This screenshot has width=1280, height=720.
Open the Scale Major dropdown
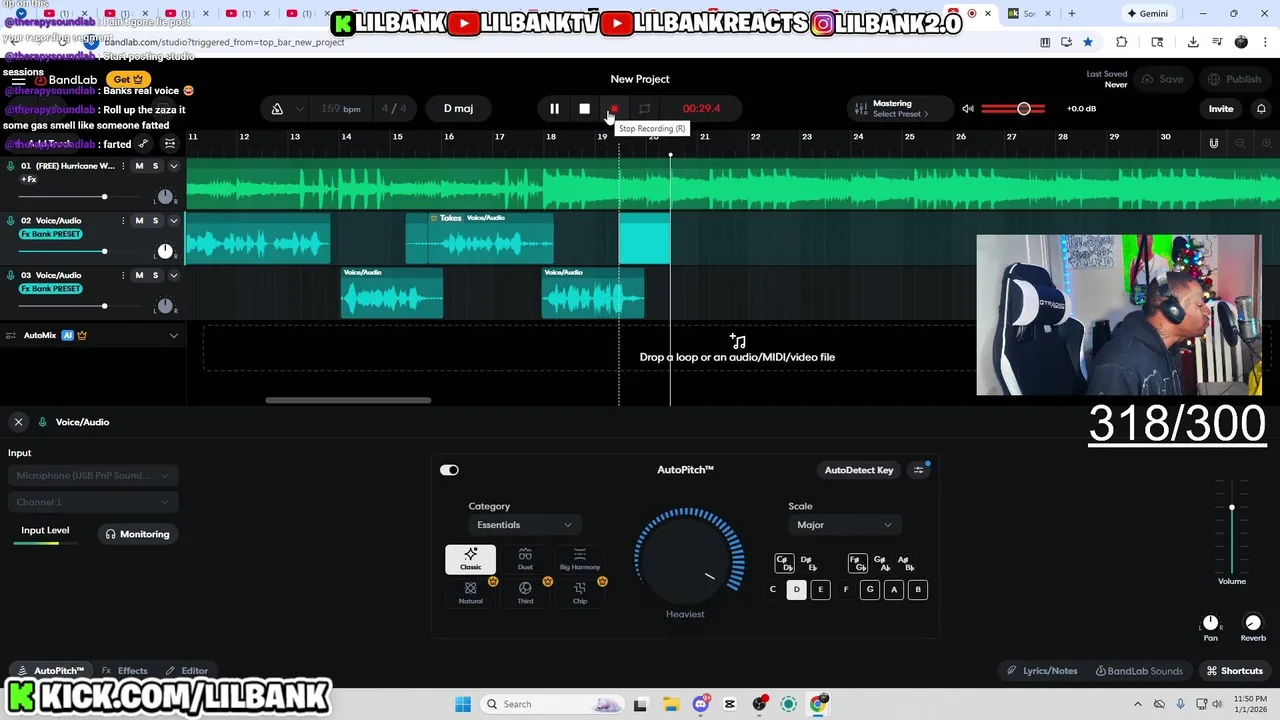click(844, 525)
